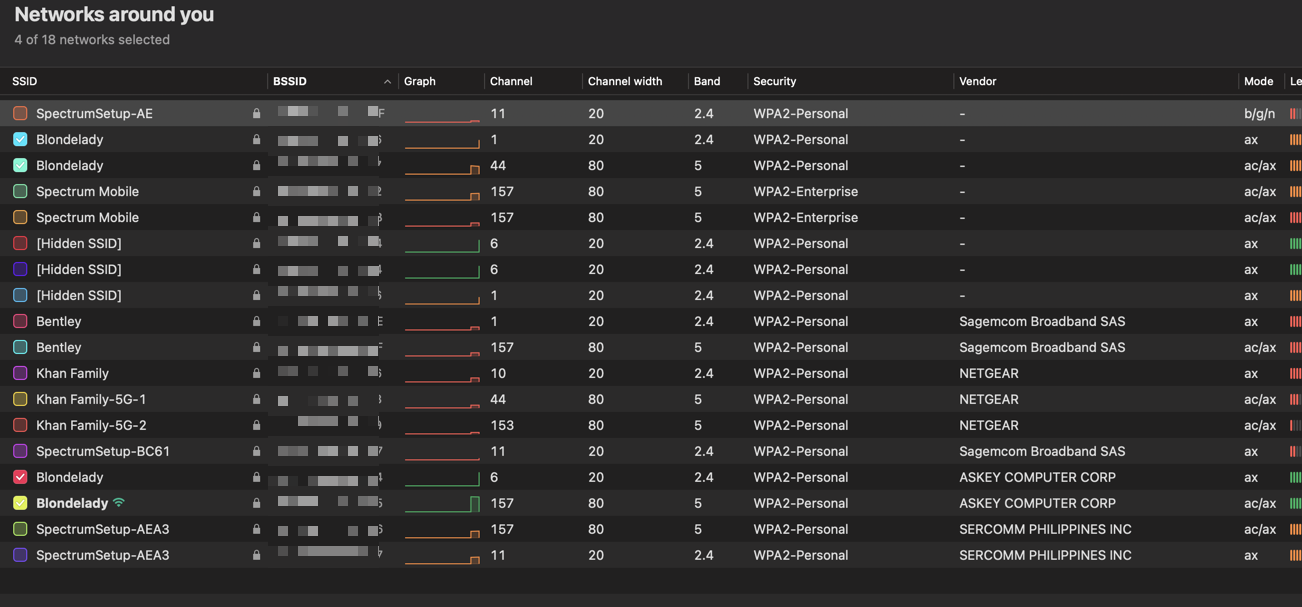Select the Bentley network on channel 157
The height and width of the screenshot is (607, 1302).
point(651,347)
